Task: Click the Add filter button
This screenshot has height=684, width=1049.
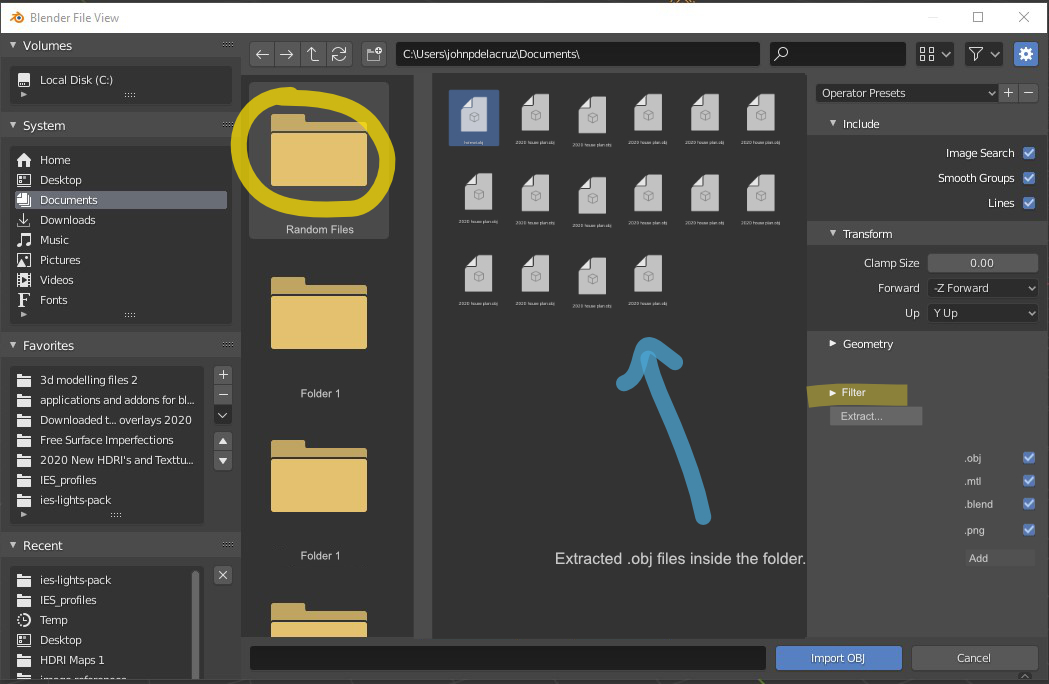Action: (x=1000, y=558)
